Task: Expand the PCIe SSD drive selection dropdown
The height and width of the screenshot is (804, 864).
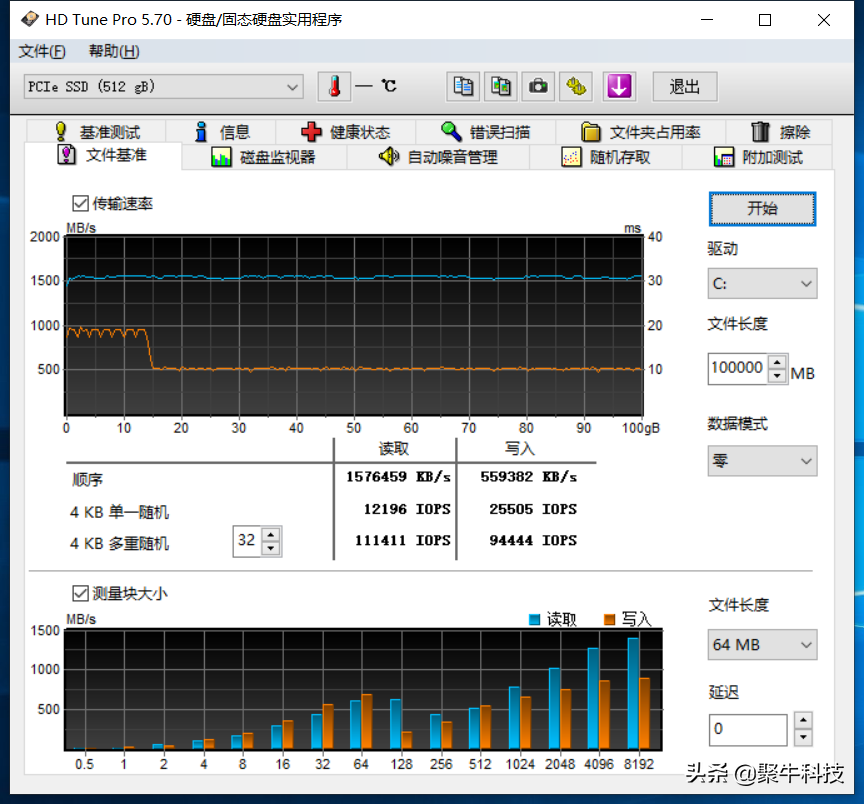Action: tap(164, 87)
